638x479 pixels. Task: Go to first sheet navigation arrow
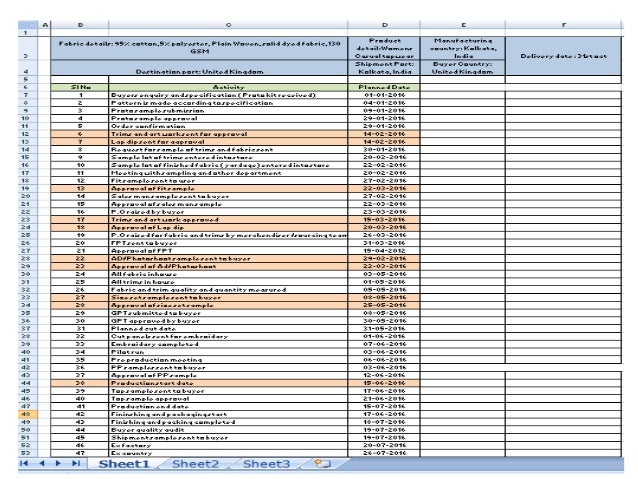(x=24, y=463)
